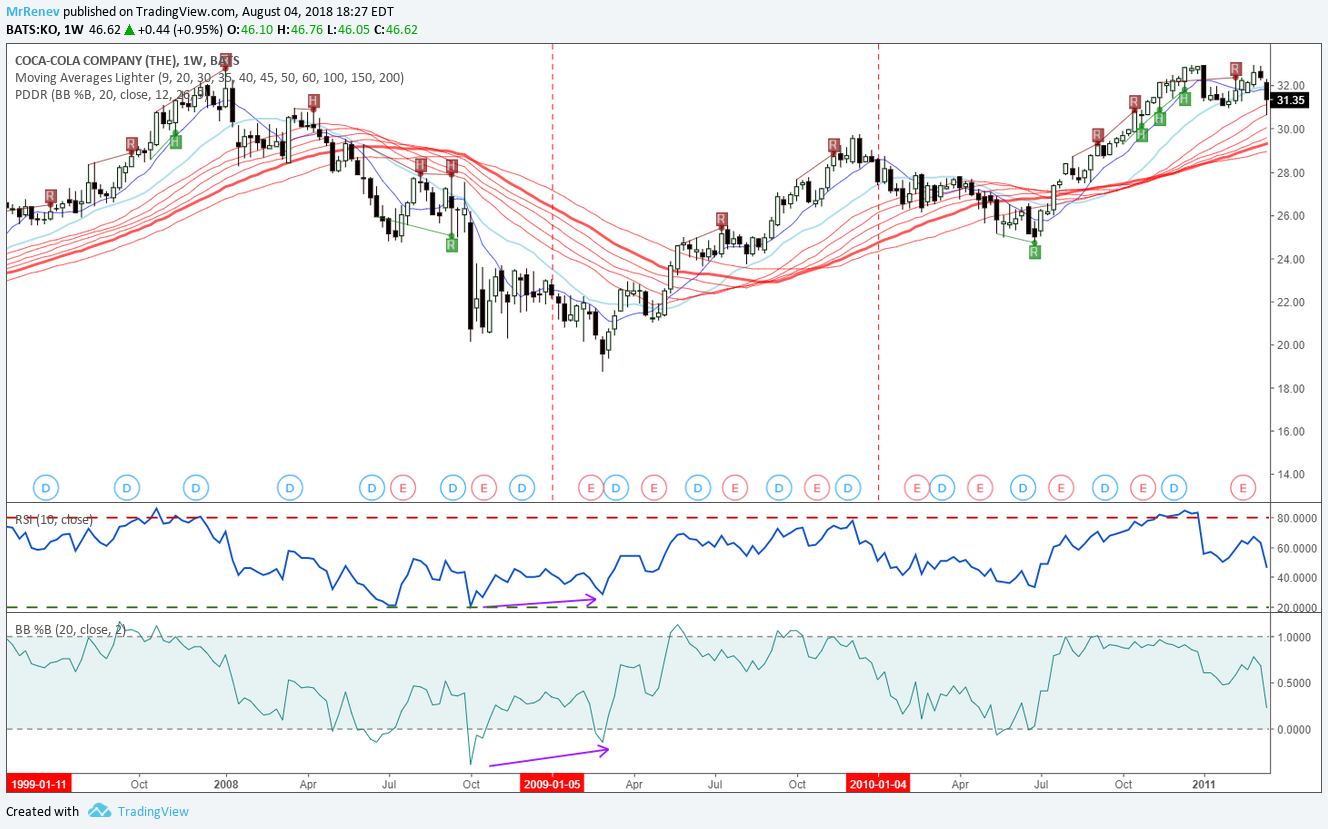Click the green R signal under the mid-2010 low
The height and width of the screenshot is (829, 1328).
tap(1035, 252)
